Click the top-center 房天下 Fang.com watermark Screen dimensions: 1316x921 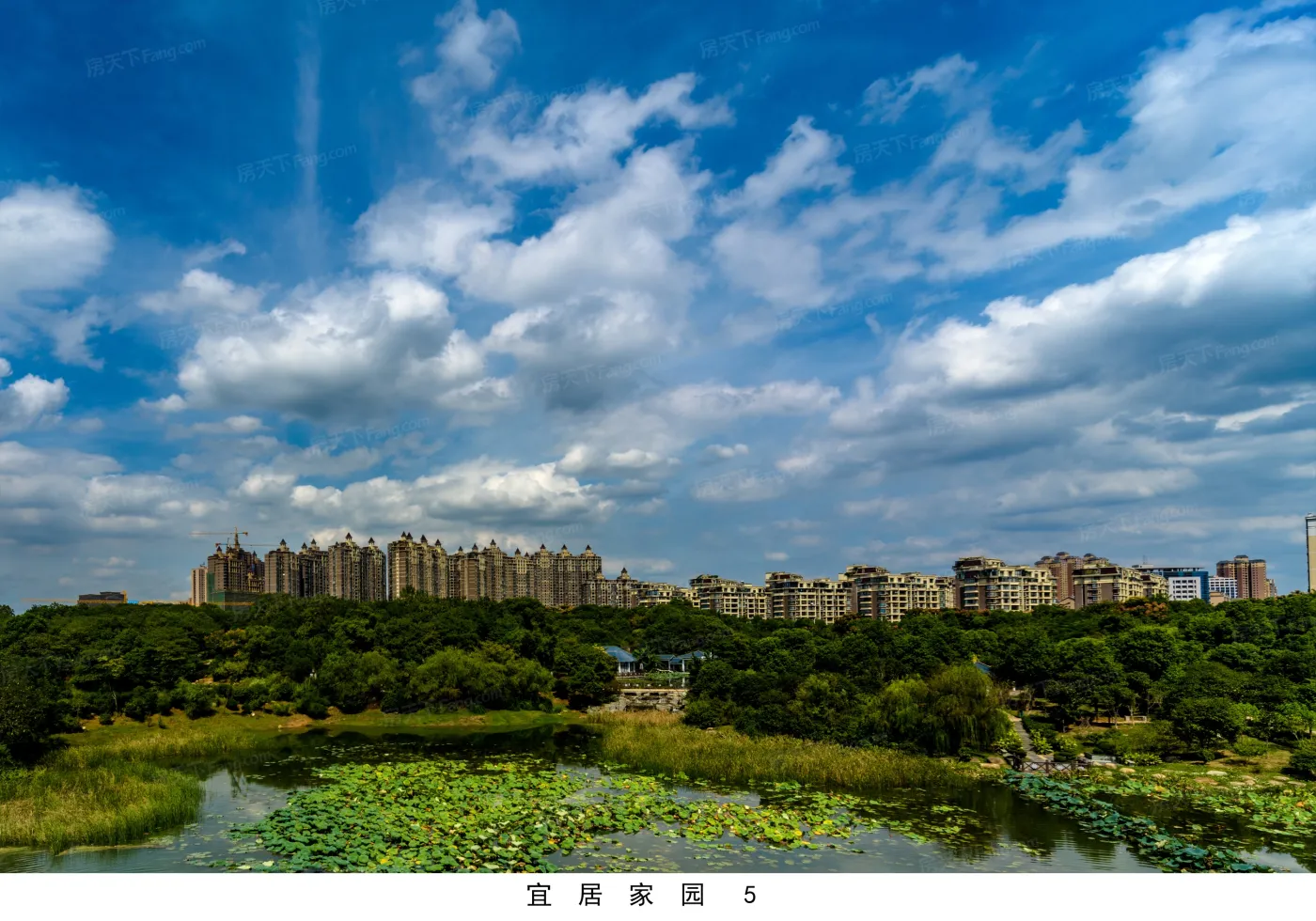pyautogui.click(x=758, y=39)
